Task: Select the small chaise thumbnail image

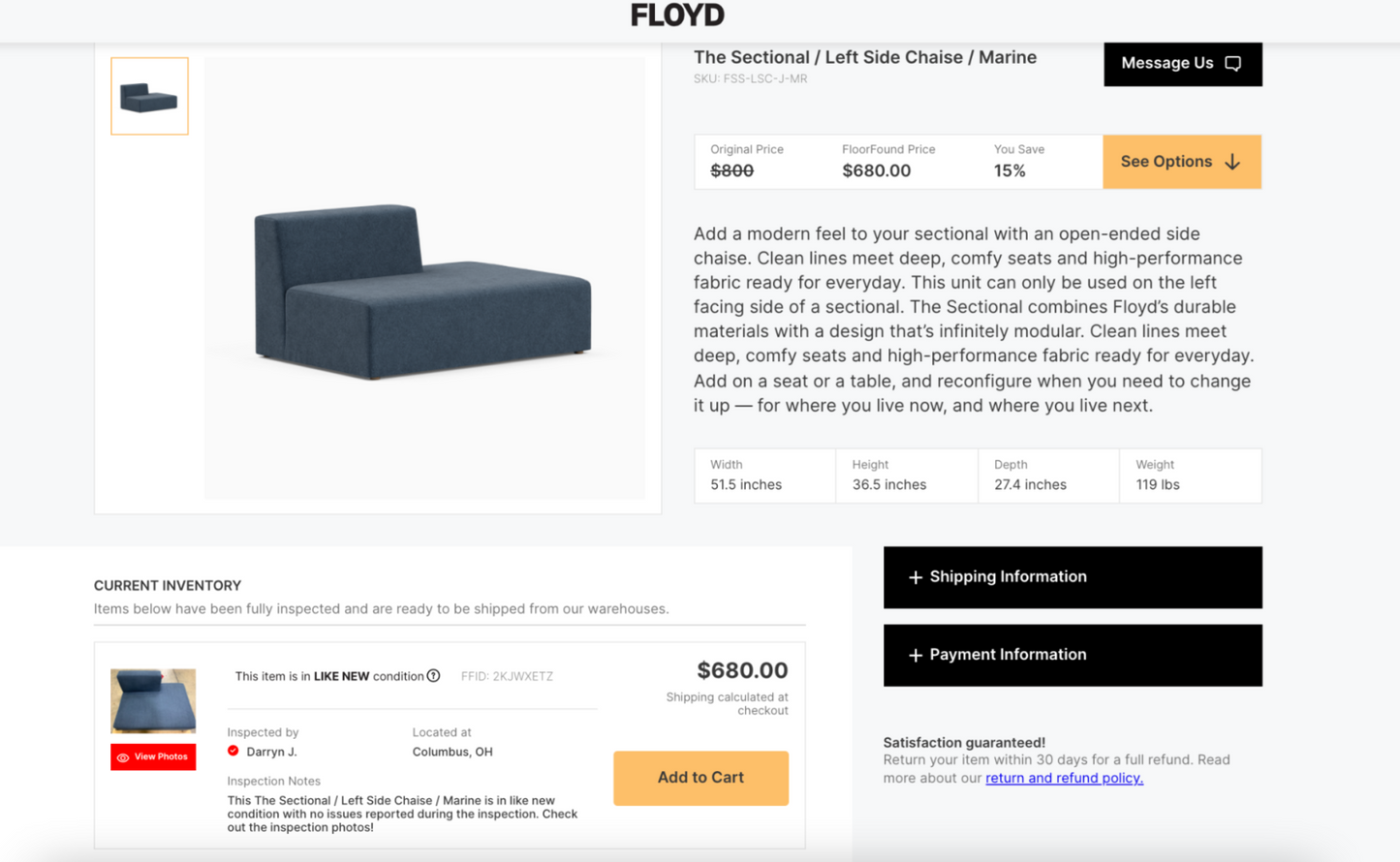Action: pyautogui.click(x=149, y=96)
